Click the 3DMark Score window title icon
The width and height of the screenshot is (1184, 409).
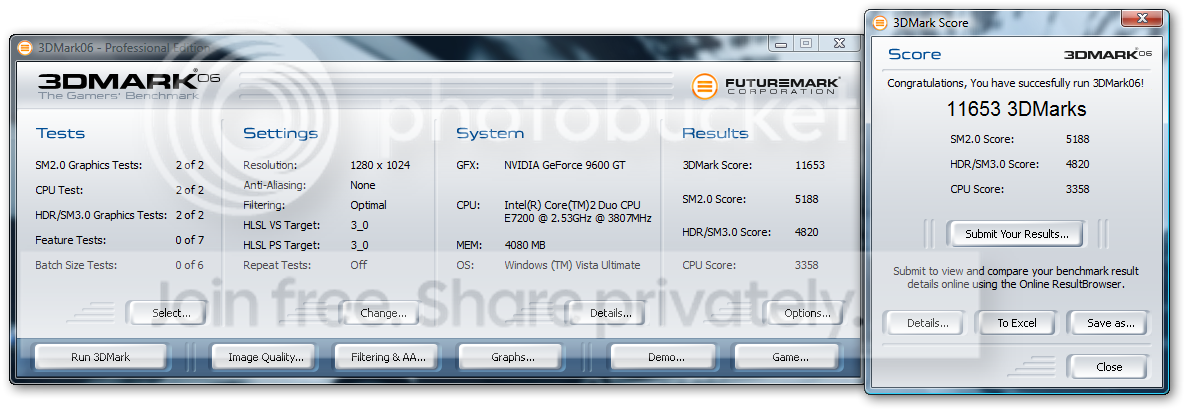click(x=880, y=23)
